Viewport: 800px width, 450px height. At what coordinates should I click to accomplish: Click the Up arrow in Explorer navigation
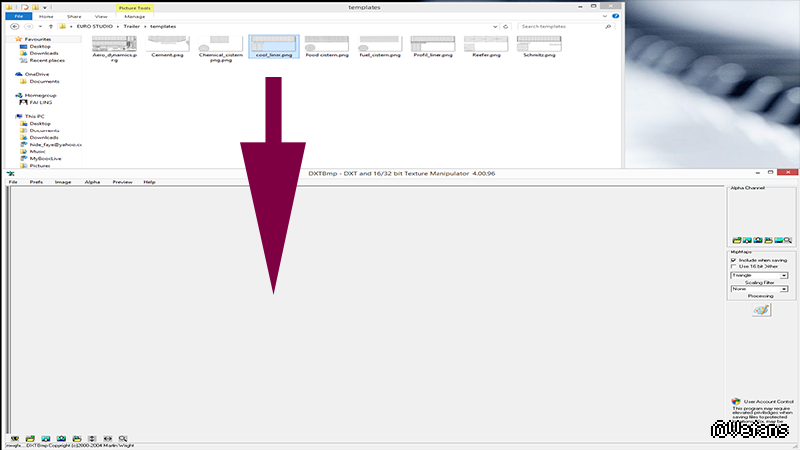point(51,27)
